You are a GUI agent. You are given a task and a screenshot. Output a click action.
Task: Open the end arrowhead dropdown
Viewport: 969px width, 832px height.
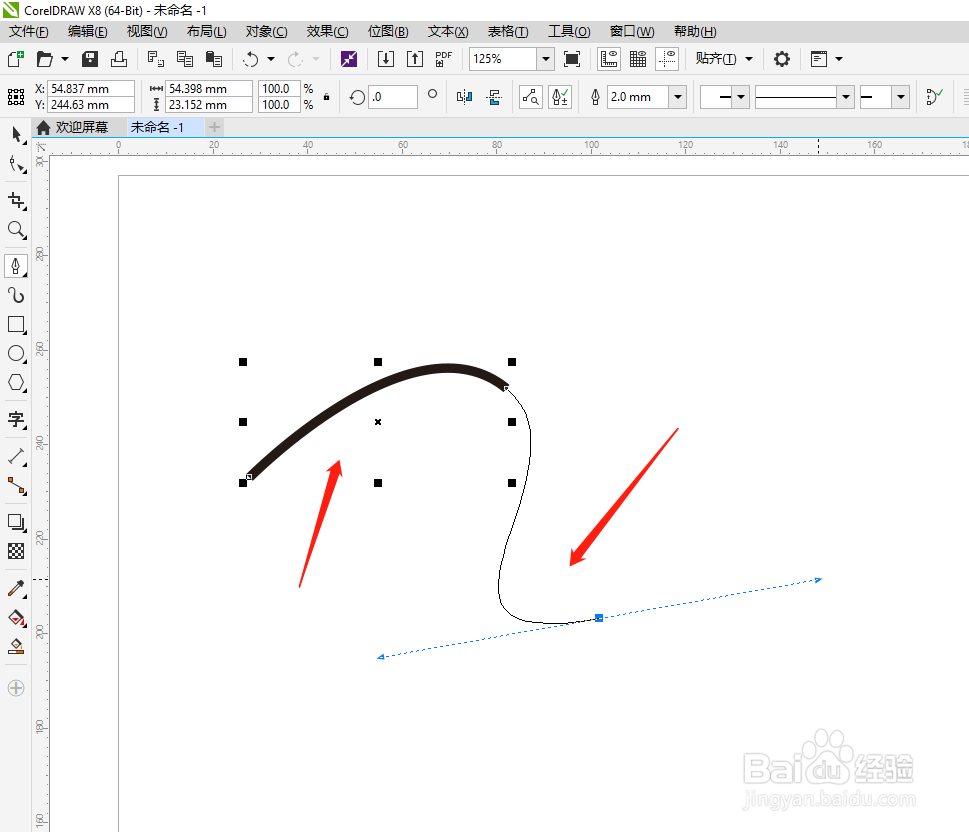tap(900, 96)
